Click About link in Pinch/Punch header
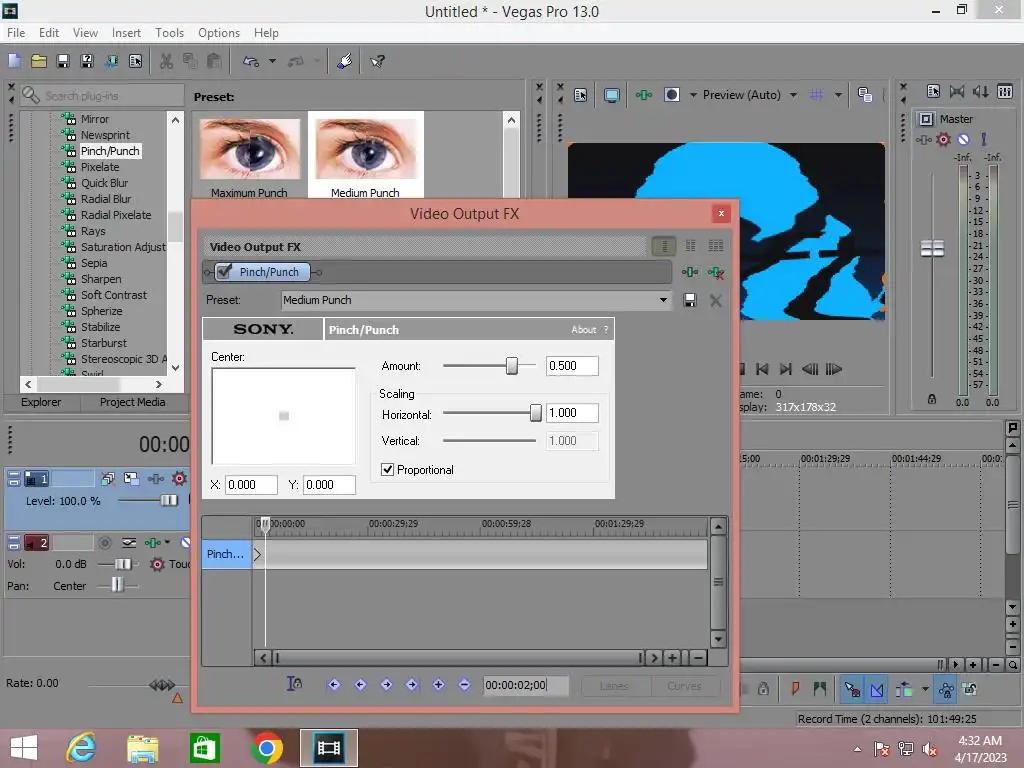Image resolution: width=1024 pixels, height=768 pixels. point(583,330)
